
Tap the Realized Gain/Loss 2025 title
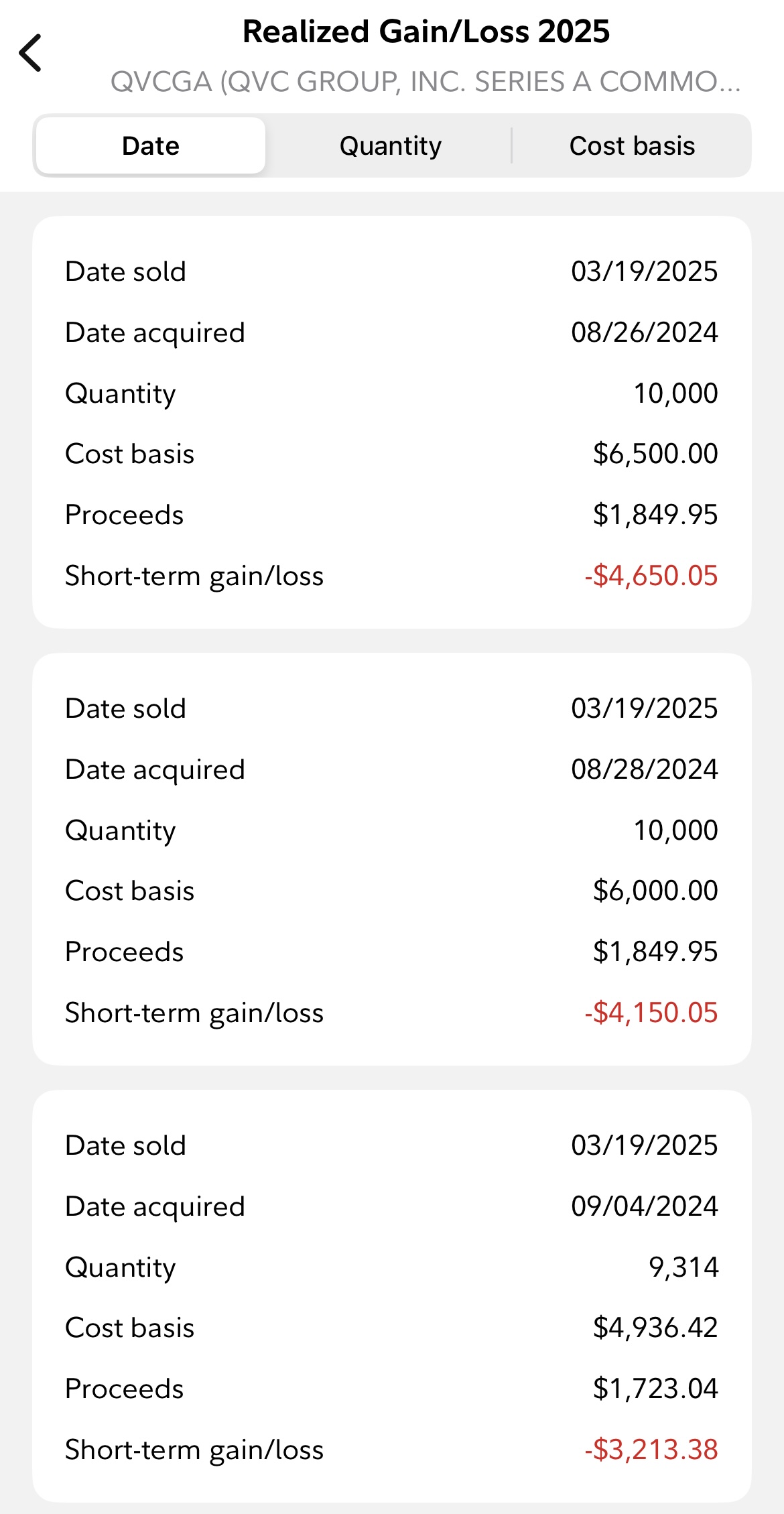click(x=426, y=31)
